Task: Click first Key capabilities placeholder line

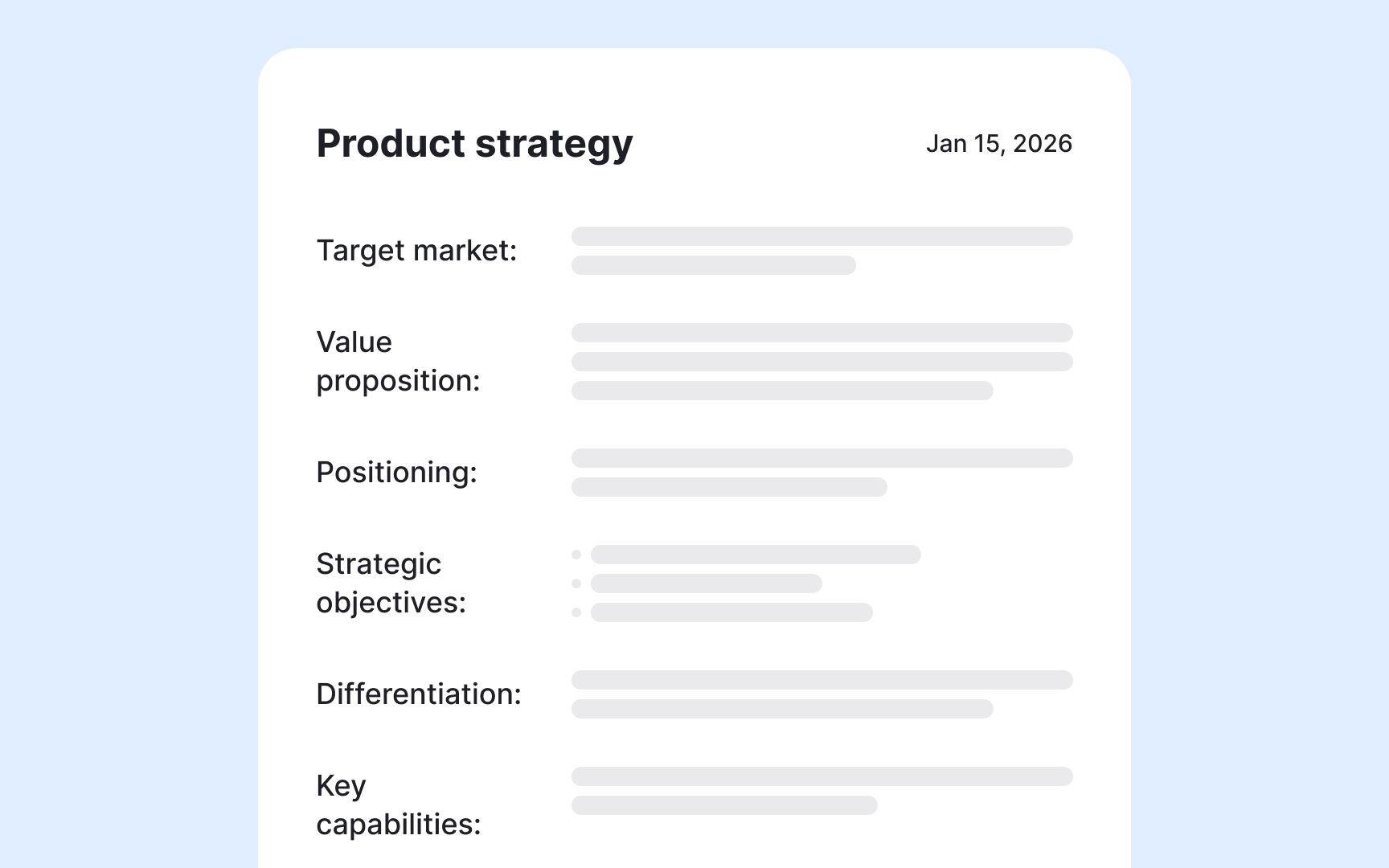Action: tap(822, 776)
